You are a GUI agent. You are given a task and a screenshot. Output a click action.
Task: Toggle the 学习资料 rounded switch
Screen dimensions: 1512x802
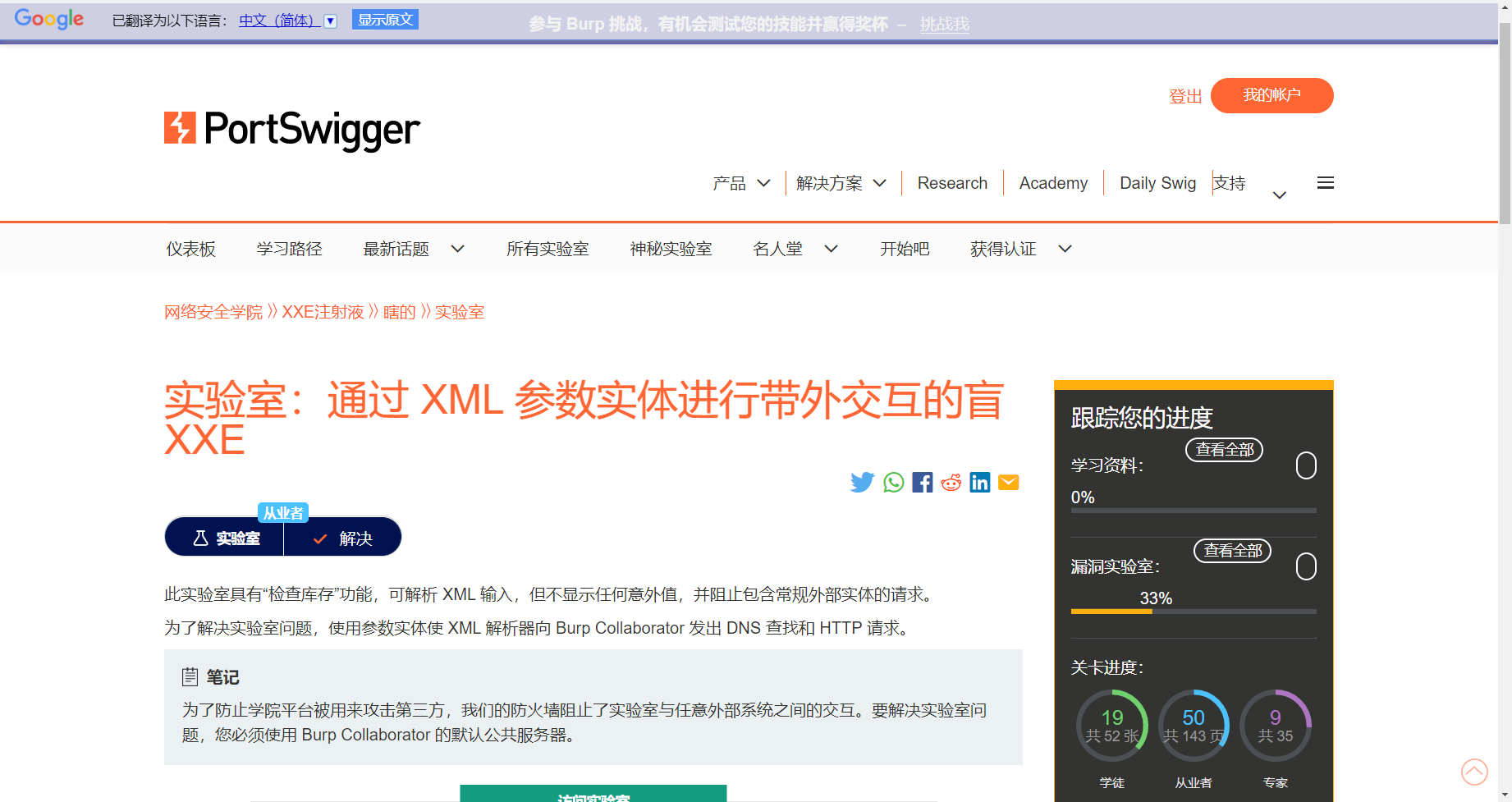(x=1306, y=465)
